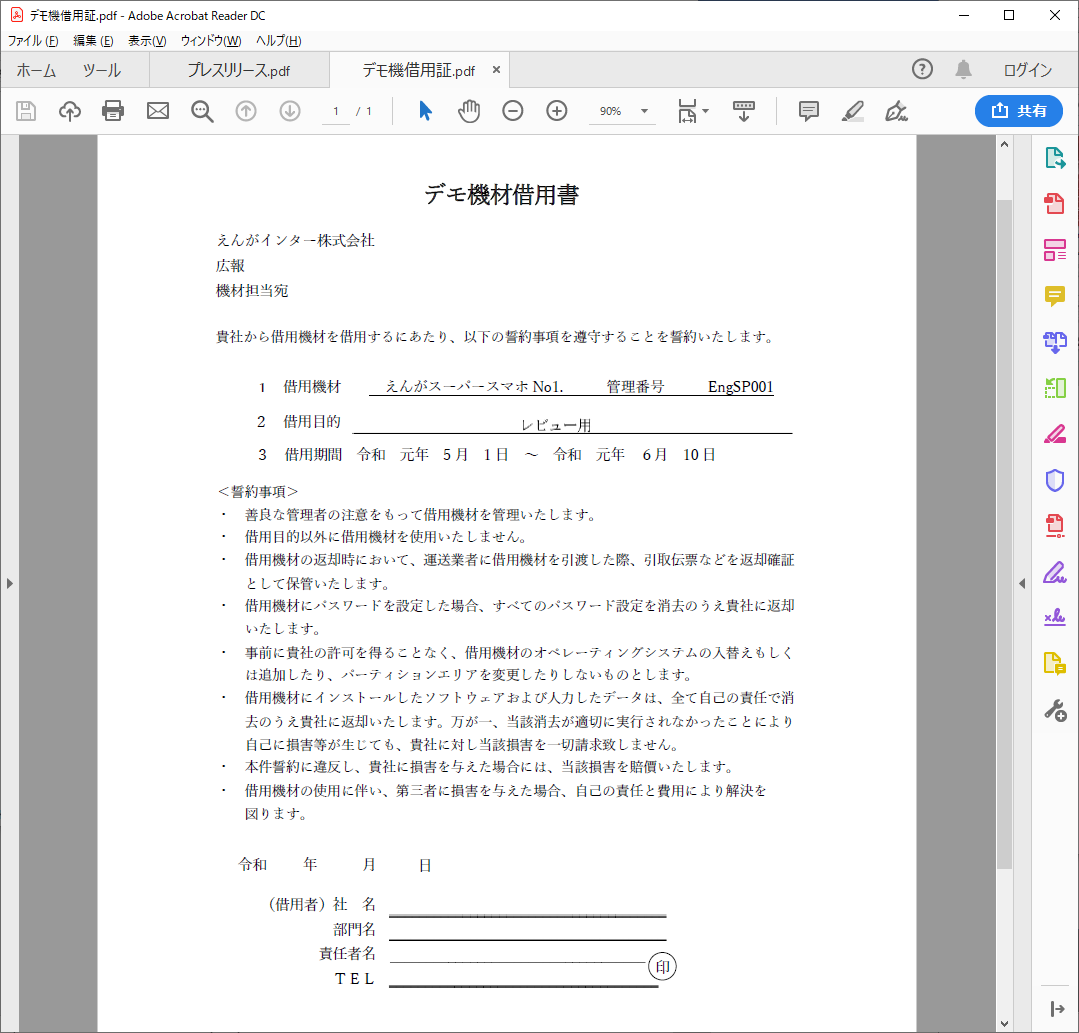Open the Sign with pen tool
This screenshot has height=1033, width=1079.
point(896,111)
